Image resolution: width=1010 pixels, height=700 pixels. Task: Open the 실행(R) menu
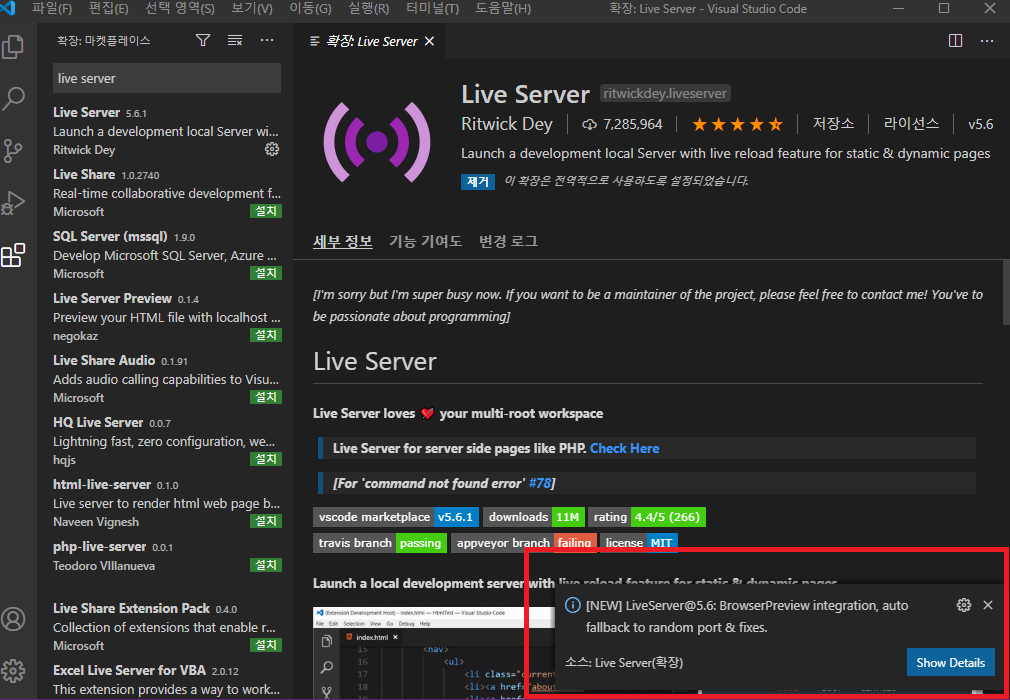click(368, 9)
